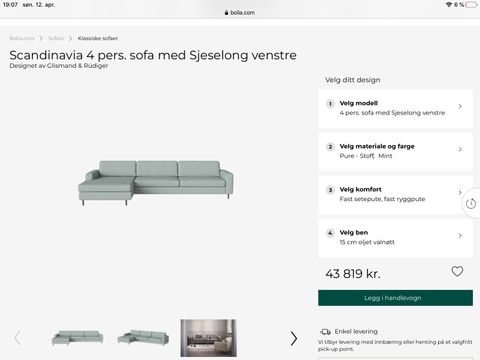Tap the battery indicator icon

(x=471, y=5)
